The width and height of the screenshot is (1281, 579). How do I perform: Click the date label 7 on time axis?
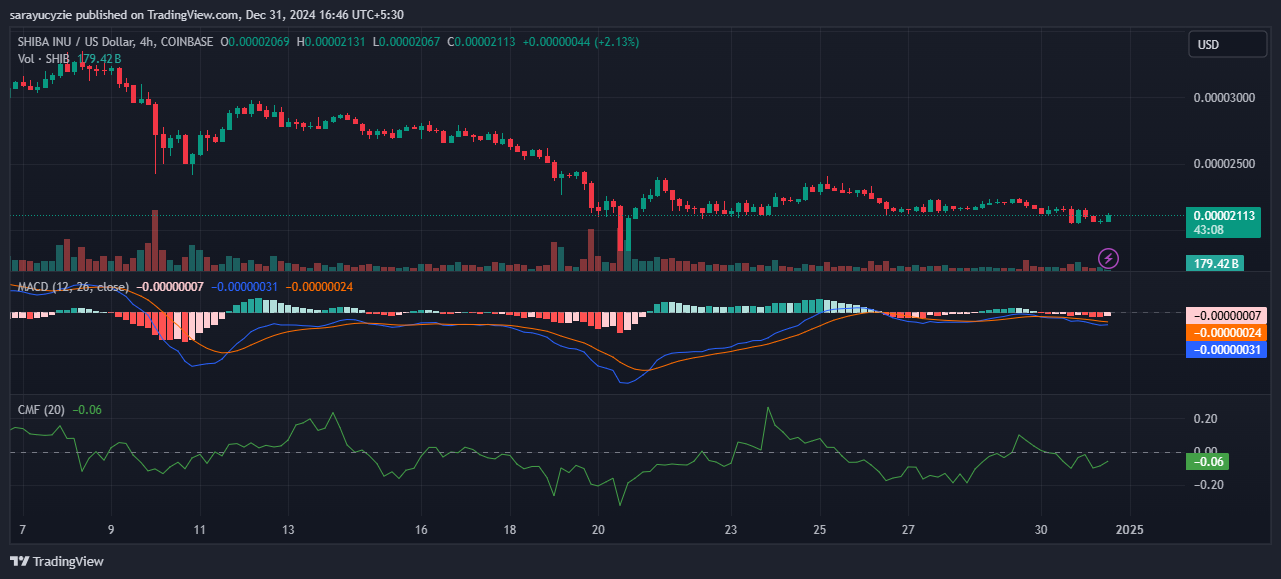point(22,529)
